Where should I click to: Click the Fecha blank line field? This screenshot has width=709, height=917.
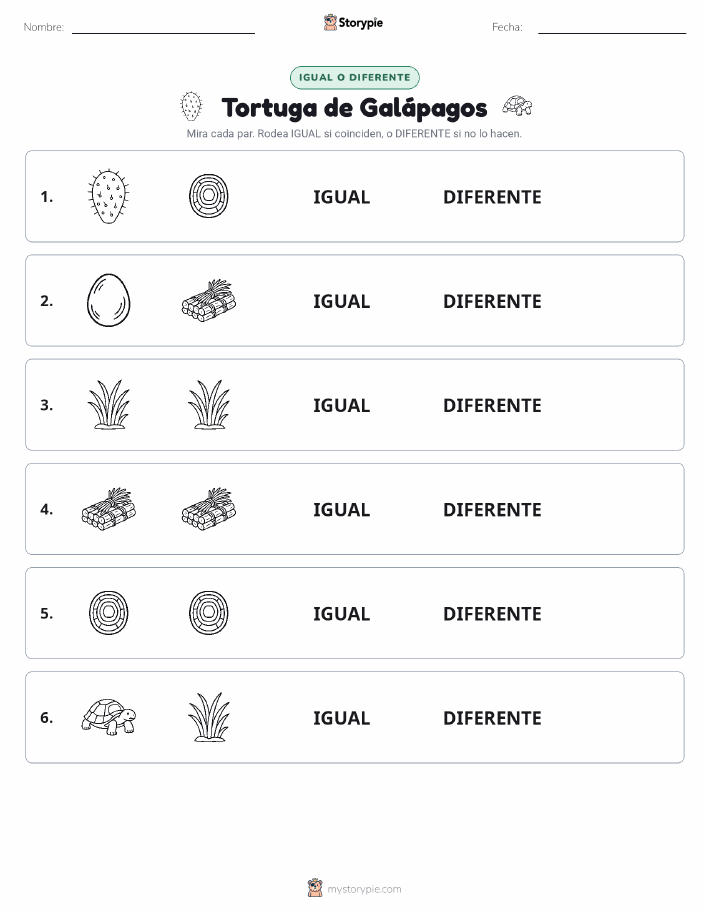[x=612, y=27]
